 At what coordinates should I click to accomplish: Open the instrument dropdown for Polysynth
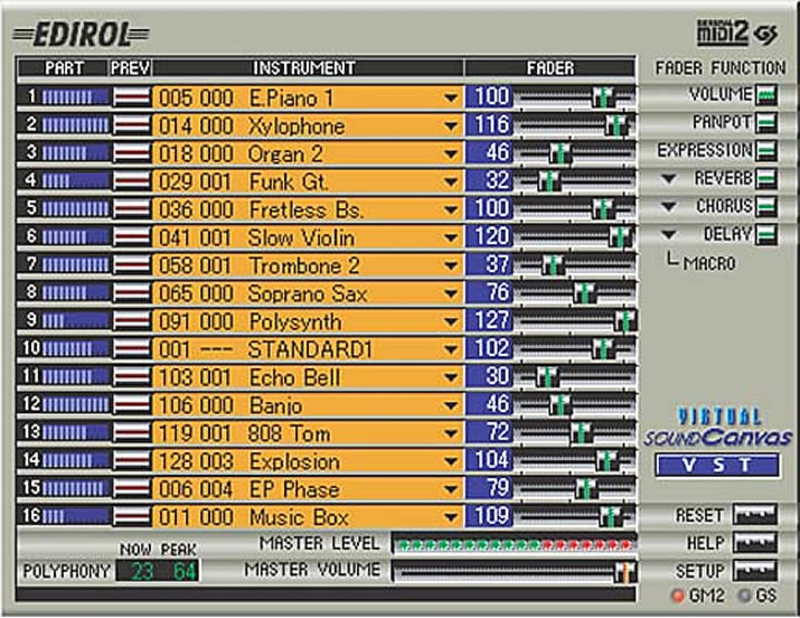pyautogui.click(x=450, y=323)
